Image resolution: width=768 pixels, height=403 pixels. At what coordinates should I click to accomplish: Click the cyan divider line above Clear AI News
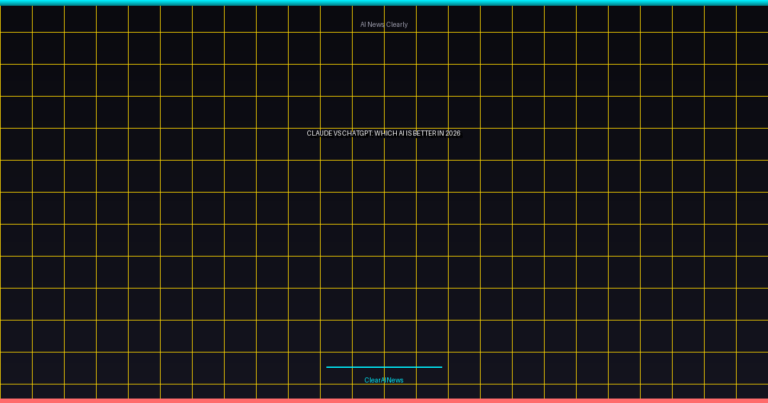pyautogui.click(x=384, y=367)
